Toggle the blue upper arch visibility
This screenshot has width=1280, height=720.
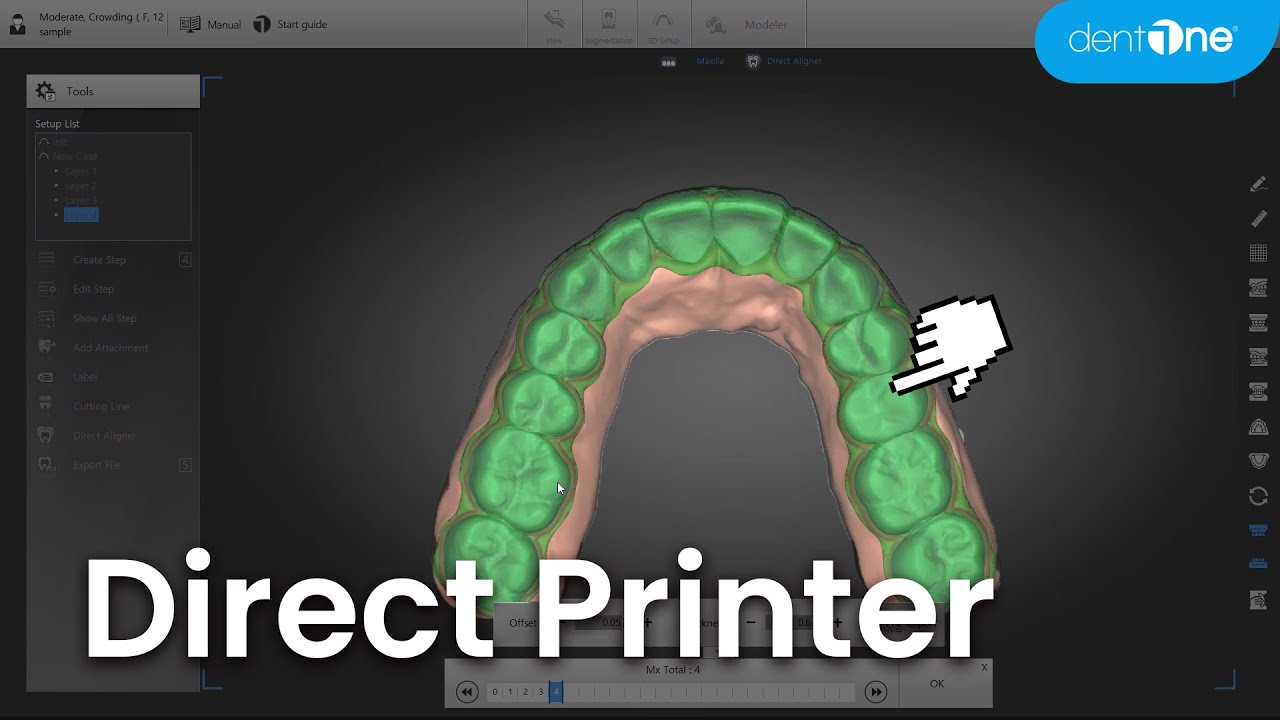pyautogui.click(x=1259, y=530)
